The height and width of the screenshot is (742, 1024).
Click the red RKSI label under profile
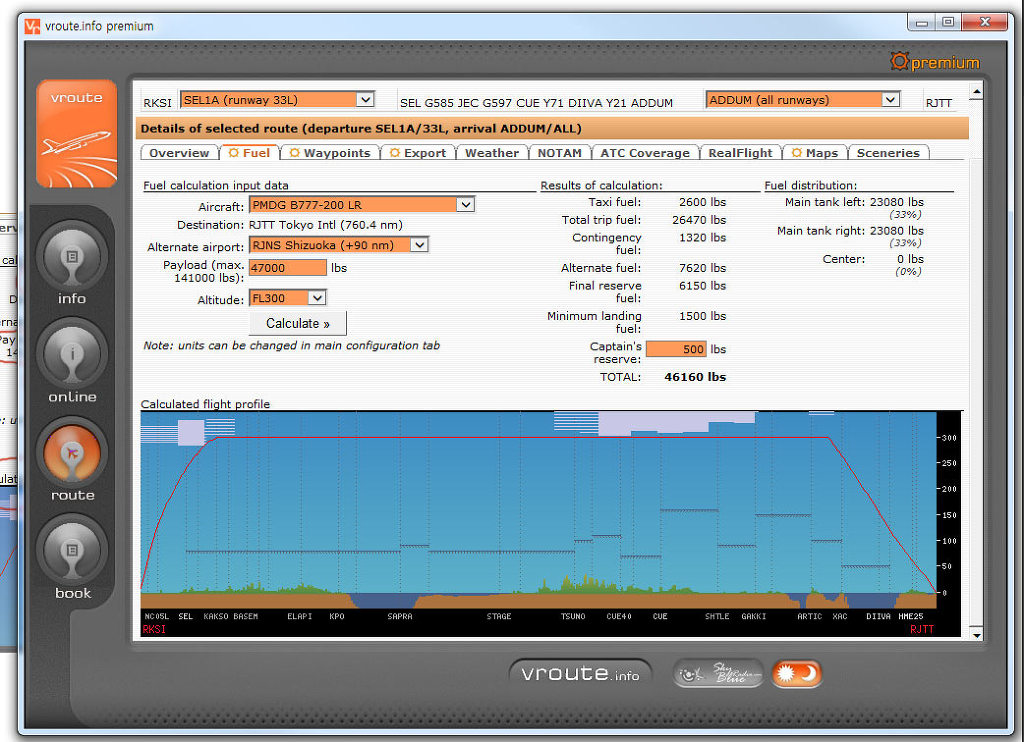154,629
